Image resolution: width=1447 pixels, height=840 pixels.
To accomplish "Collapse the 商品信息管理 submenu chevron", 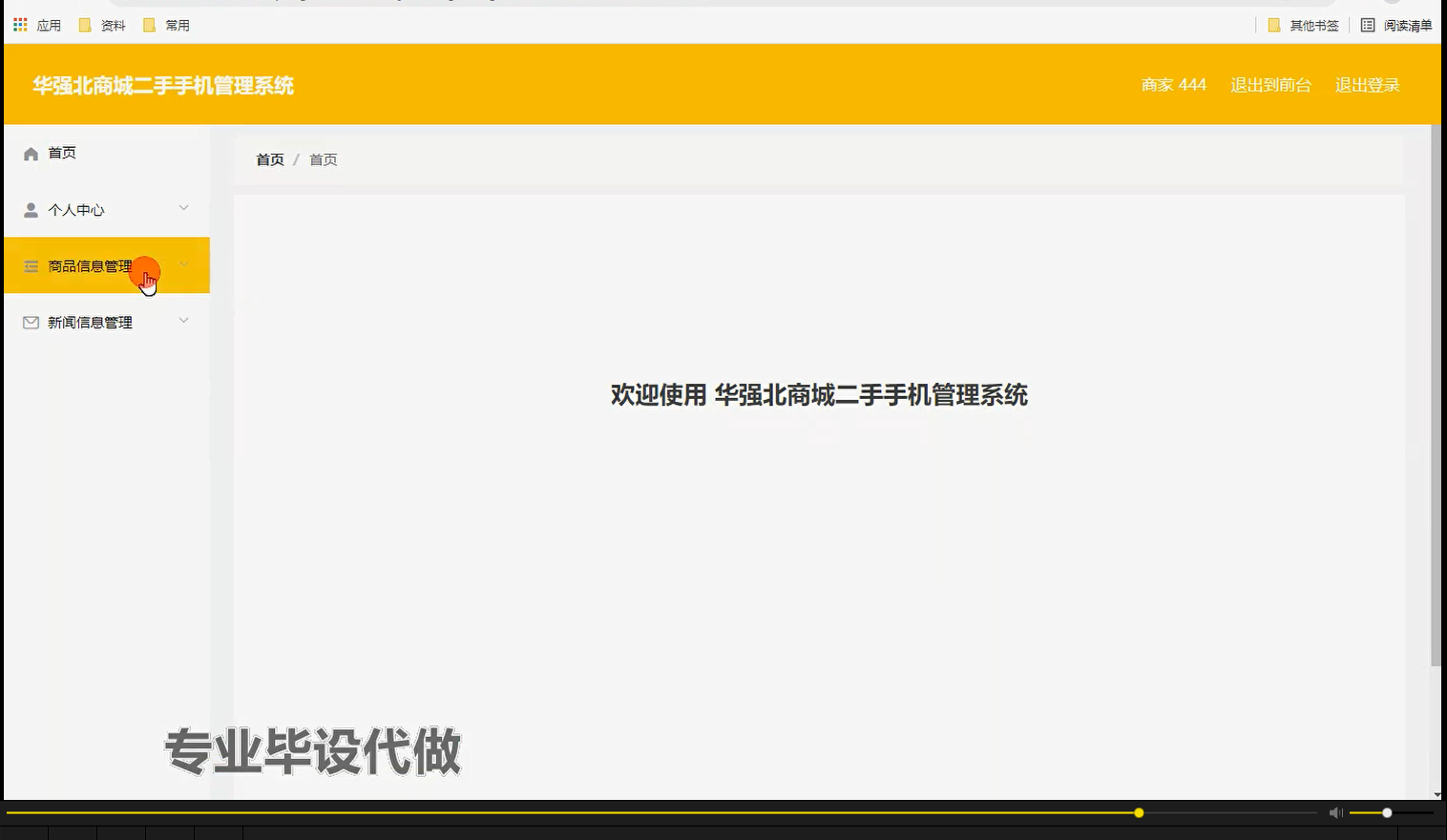I will (183, 264).
